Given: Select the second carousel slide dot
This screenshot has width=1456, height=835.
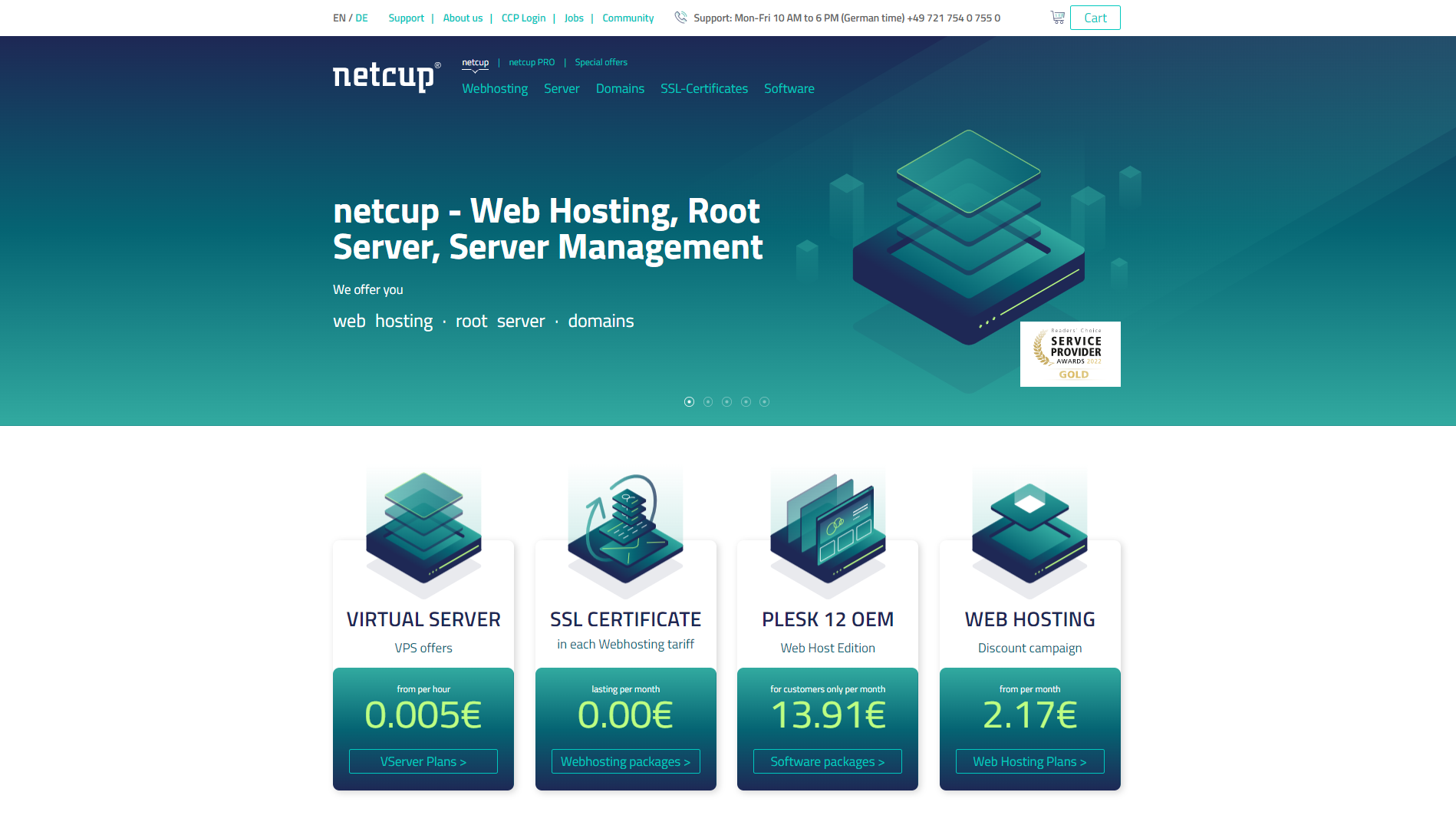Looking at the screenshot, I should pos(708,401).
